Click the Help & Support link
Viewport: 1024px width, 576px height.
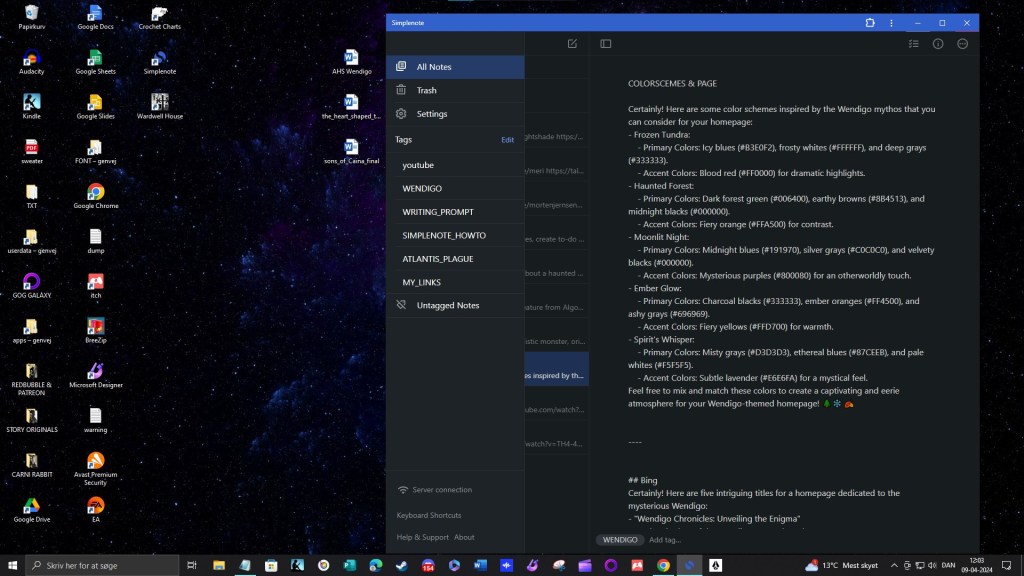pyautogui.click(x=423, y=537)
